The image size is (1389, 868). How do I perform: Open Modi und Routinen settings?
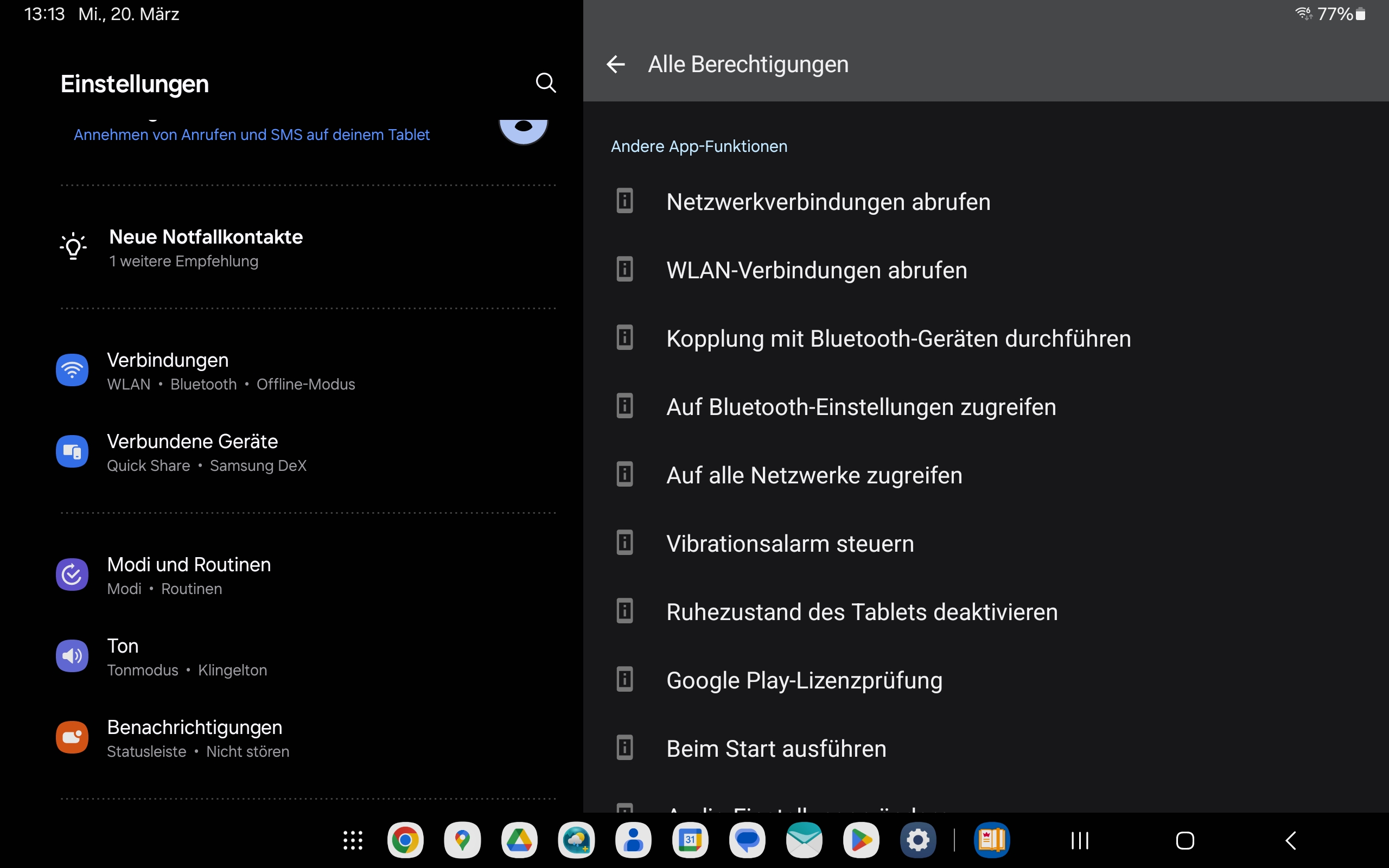click(189, 575)
